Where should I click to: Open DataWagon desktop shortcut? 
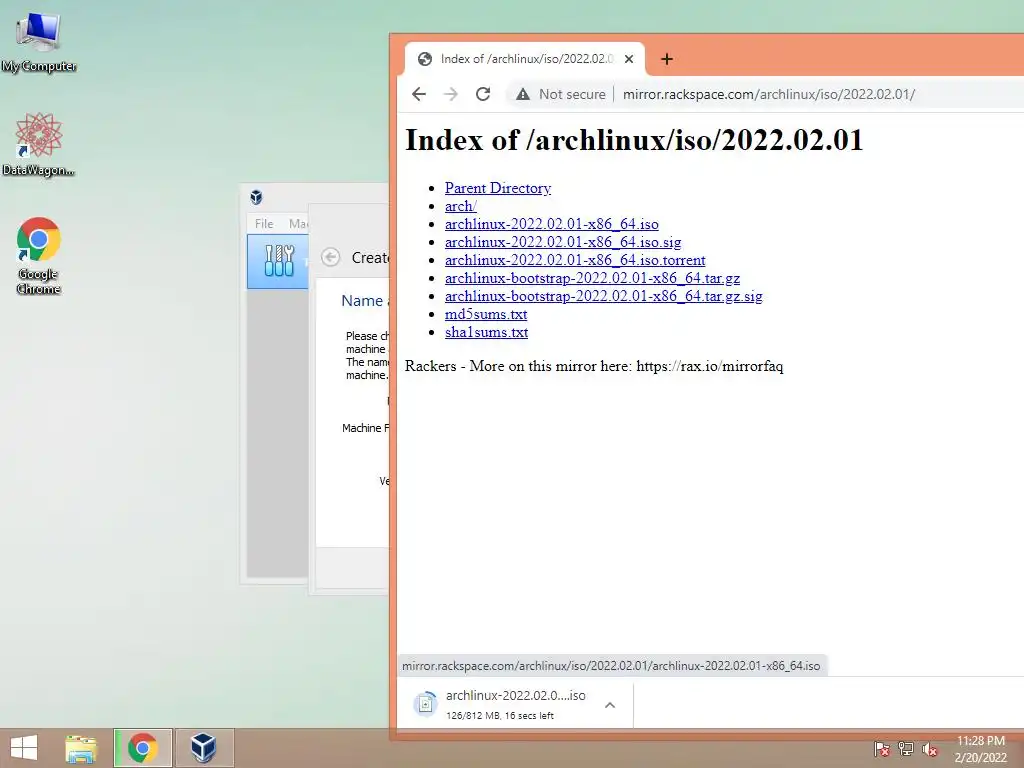tap(38, 144)
